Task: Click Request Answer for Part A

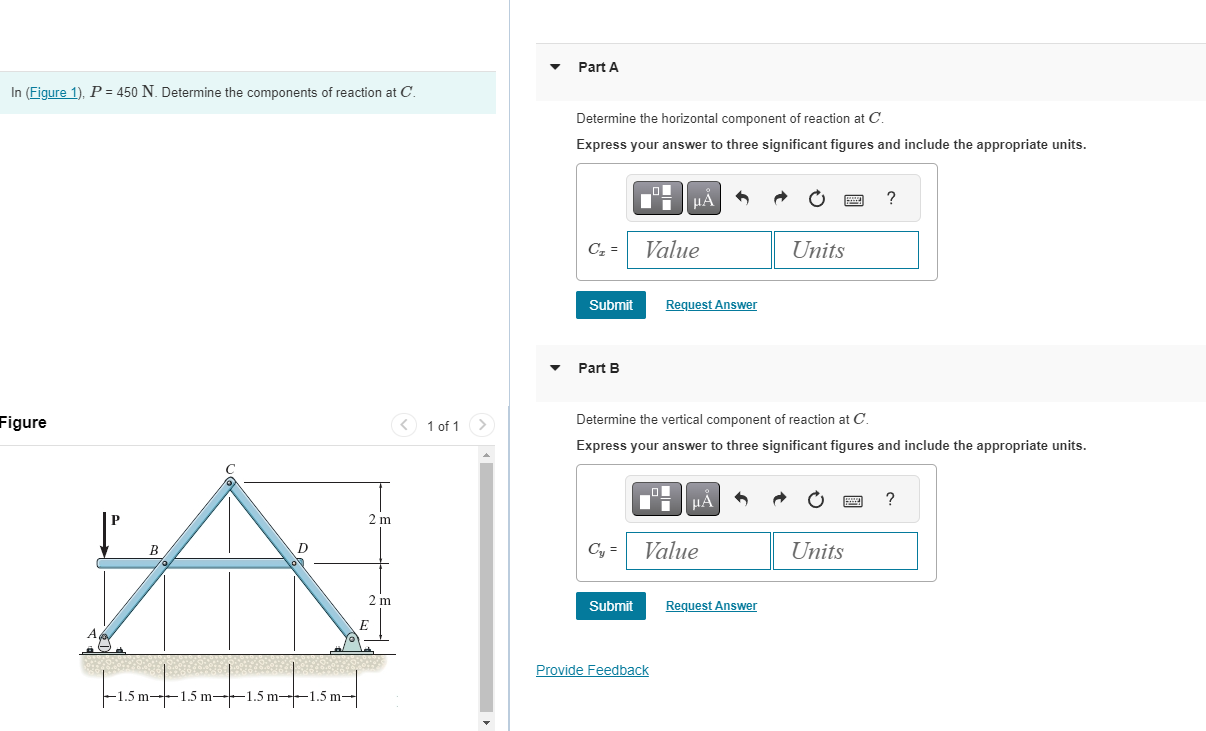Action: click(711, 304)
